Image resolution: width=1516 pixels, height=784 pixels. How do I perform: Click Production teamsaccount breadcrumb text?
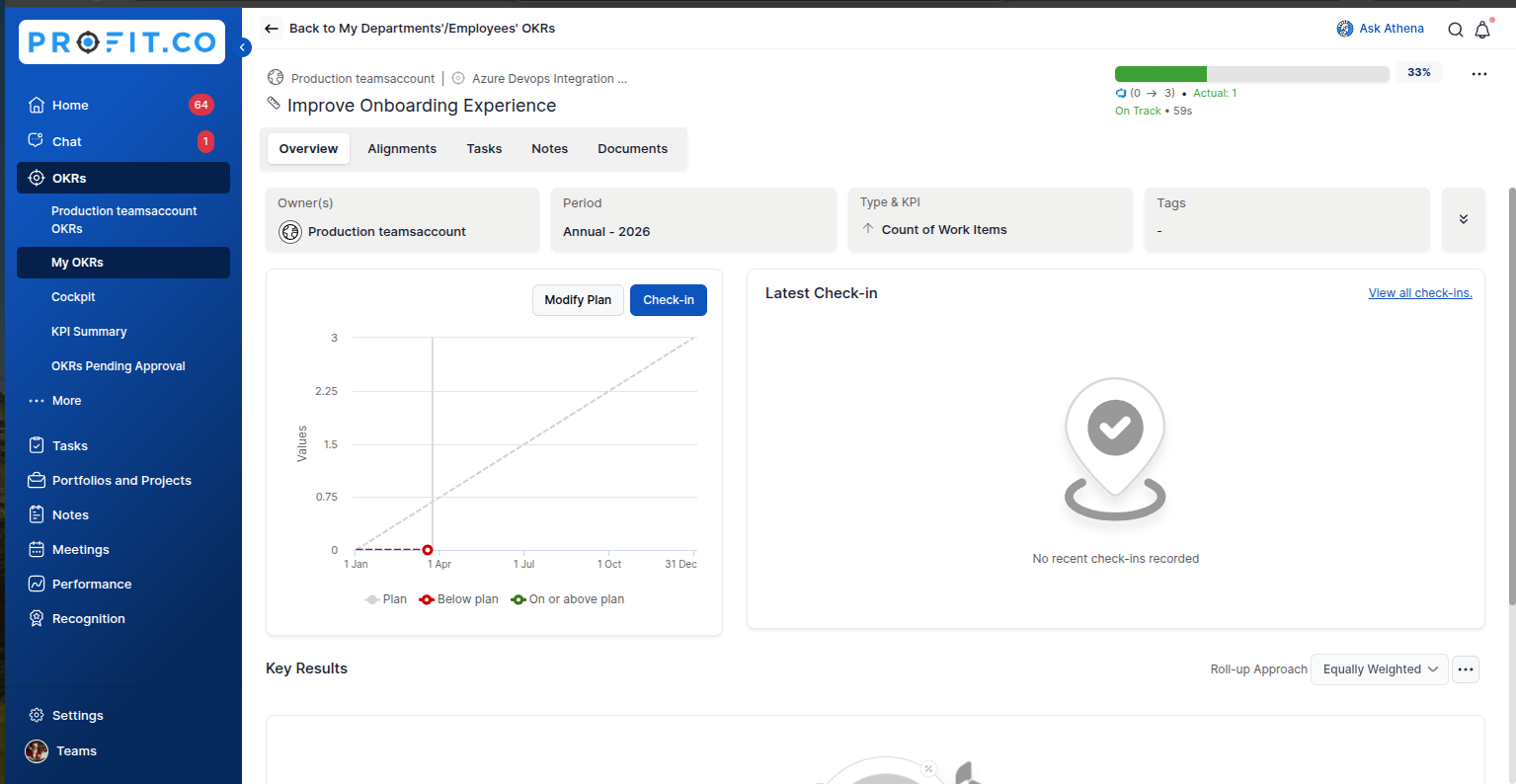[x=362, y=79]
